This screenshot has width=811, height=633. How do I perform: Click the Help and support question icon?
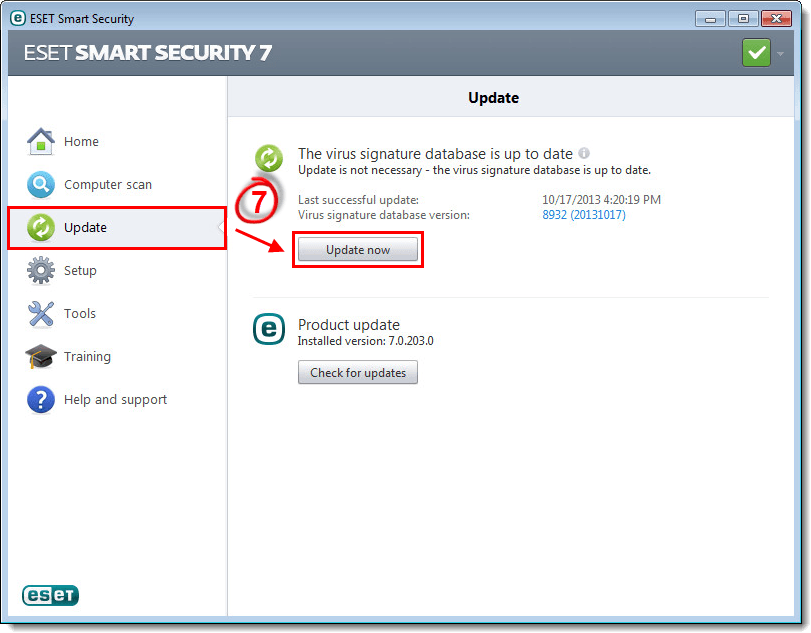(x=41, y=400)
